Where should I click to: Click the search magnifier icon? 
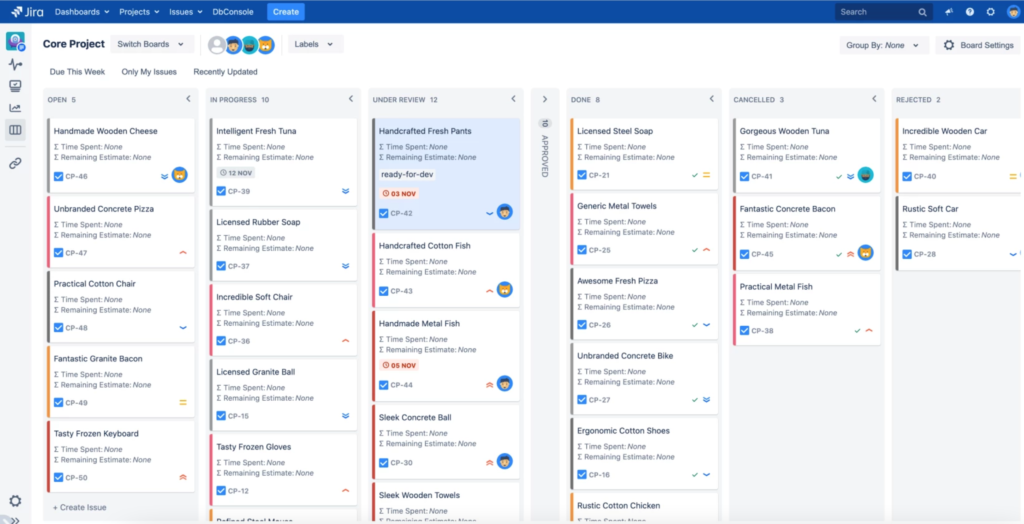tap(922, 12)
